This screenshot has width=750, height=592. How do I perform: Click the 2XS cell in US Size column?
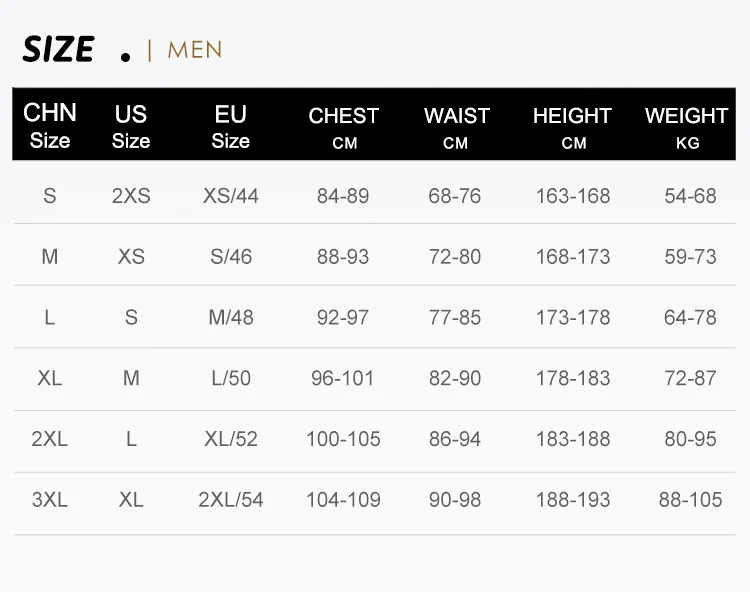point(131,196)
